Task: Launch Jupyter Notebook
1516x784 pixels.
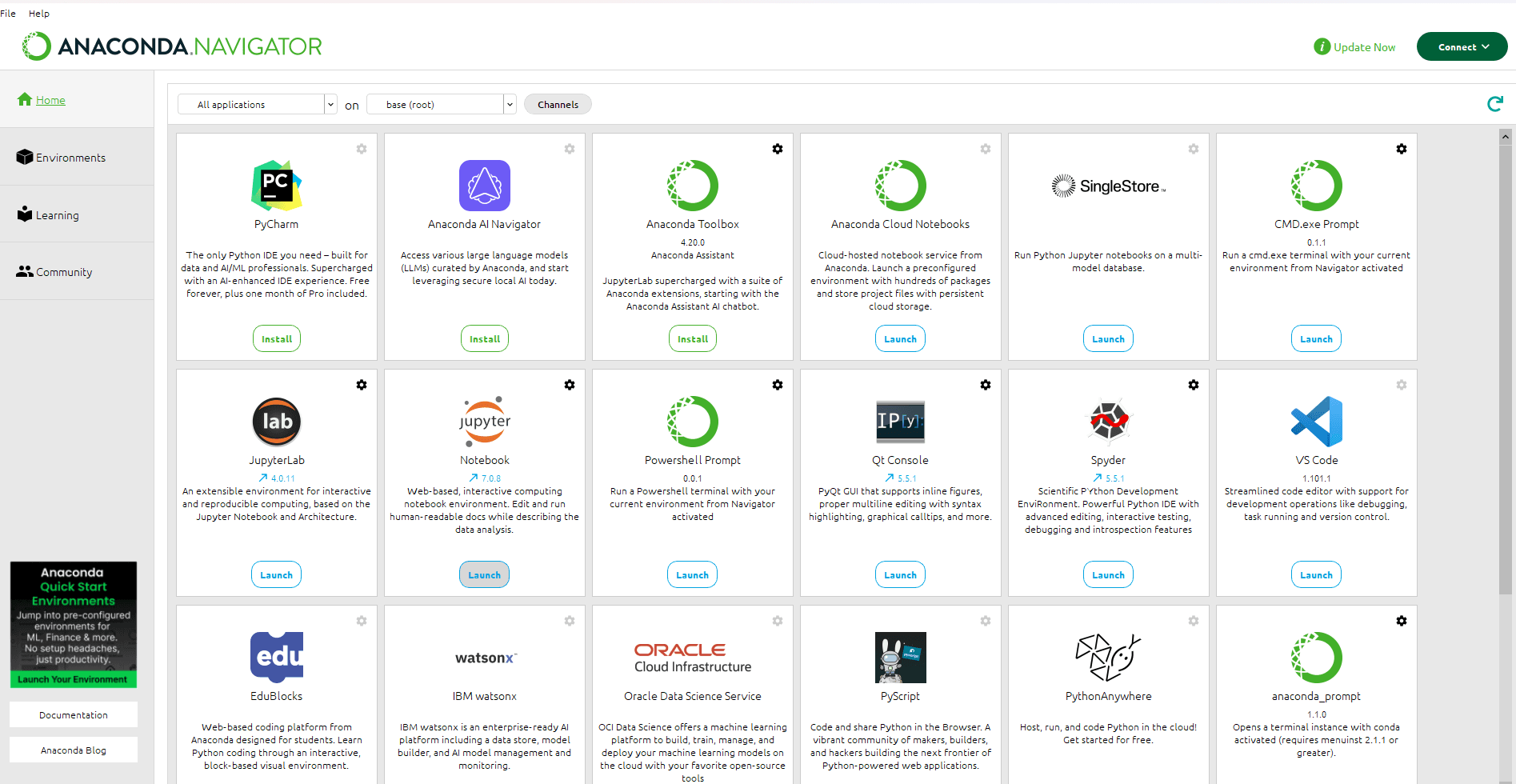Action: click(x=485, y=574)
